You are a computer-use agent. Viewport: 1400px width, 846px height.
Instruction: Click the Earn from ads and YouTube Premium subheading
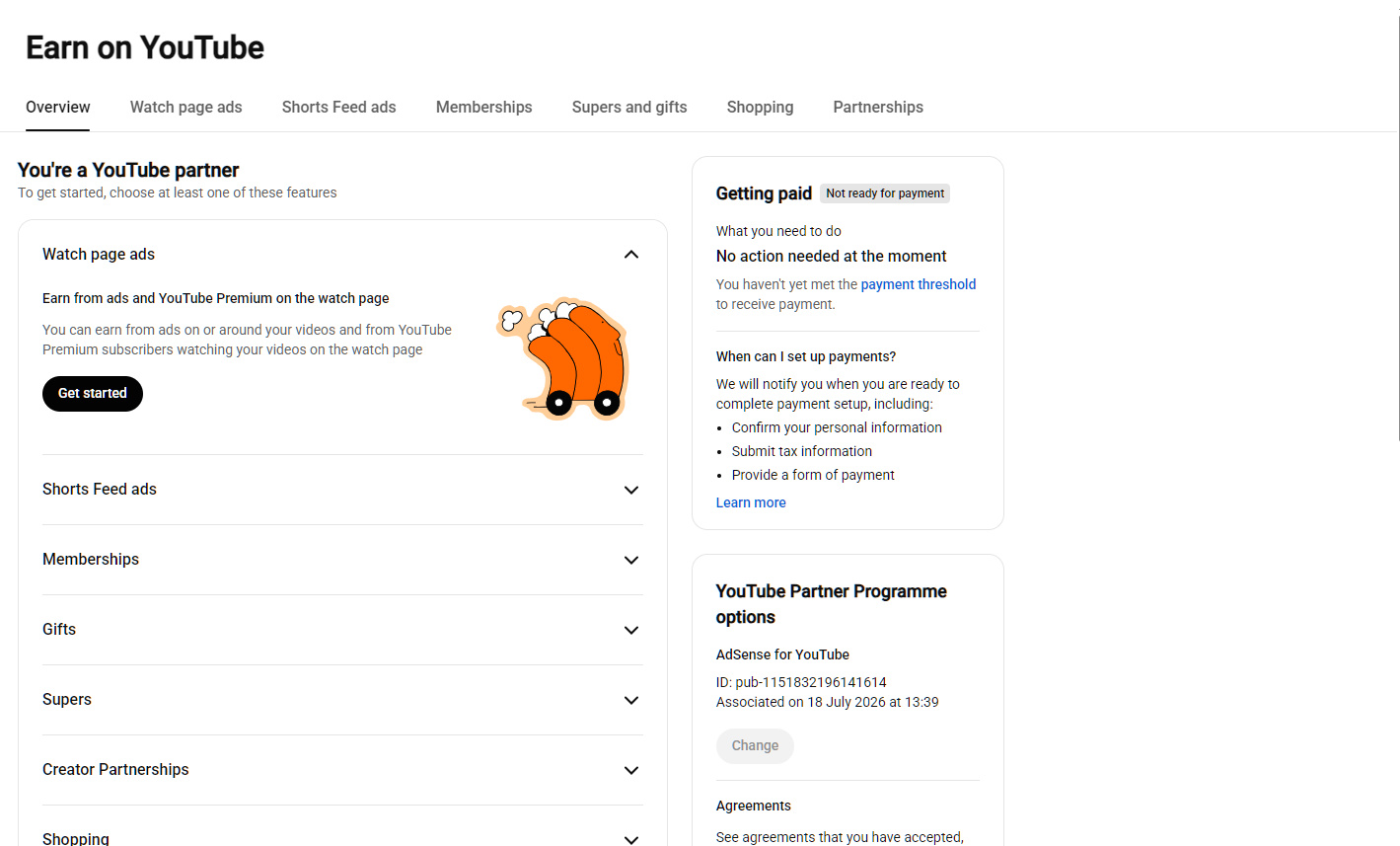215,298
